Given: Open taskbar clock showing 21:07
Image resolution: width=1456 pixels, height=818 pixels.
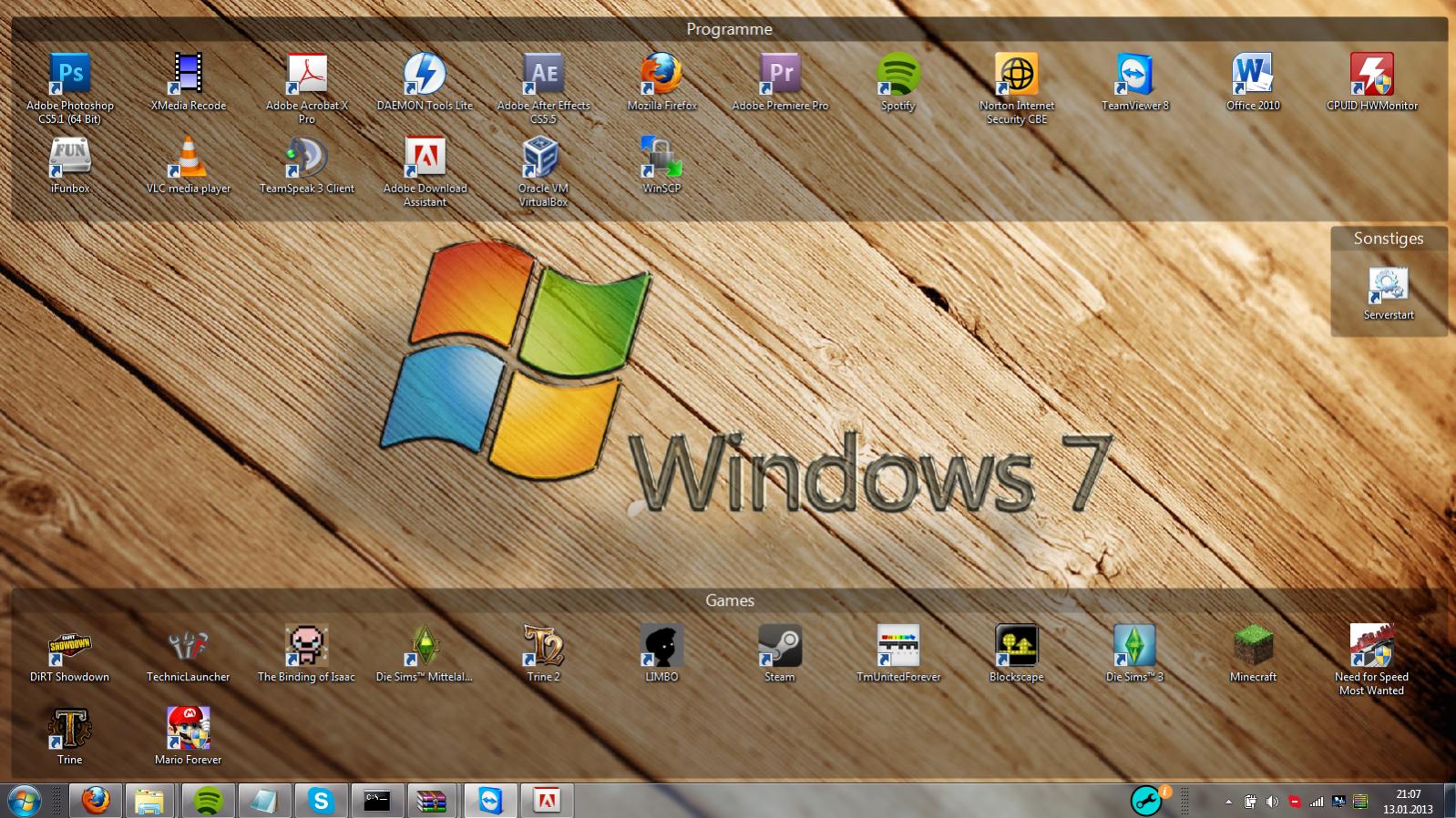Looking at the screenshot, I should (1408, 802).
